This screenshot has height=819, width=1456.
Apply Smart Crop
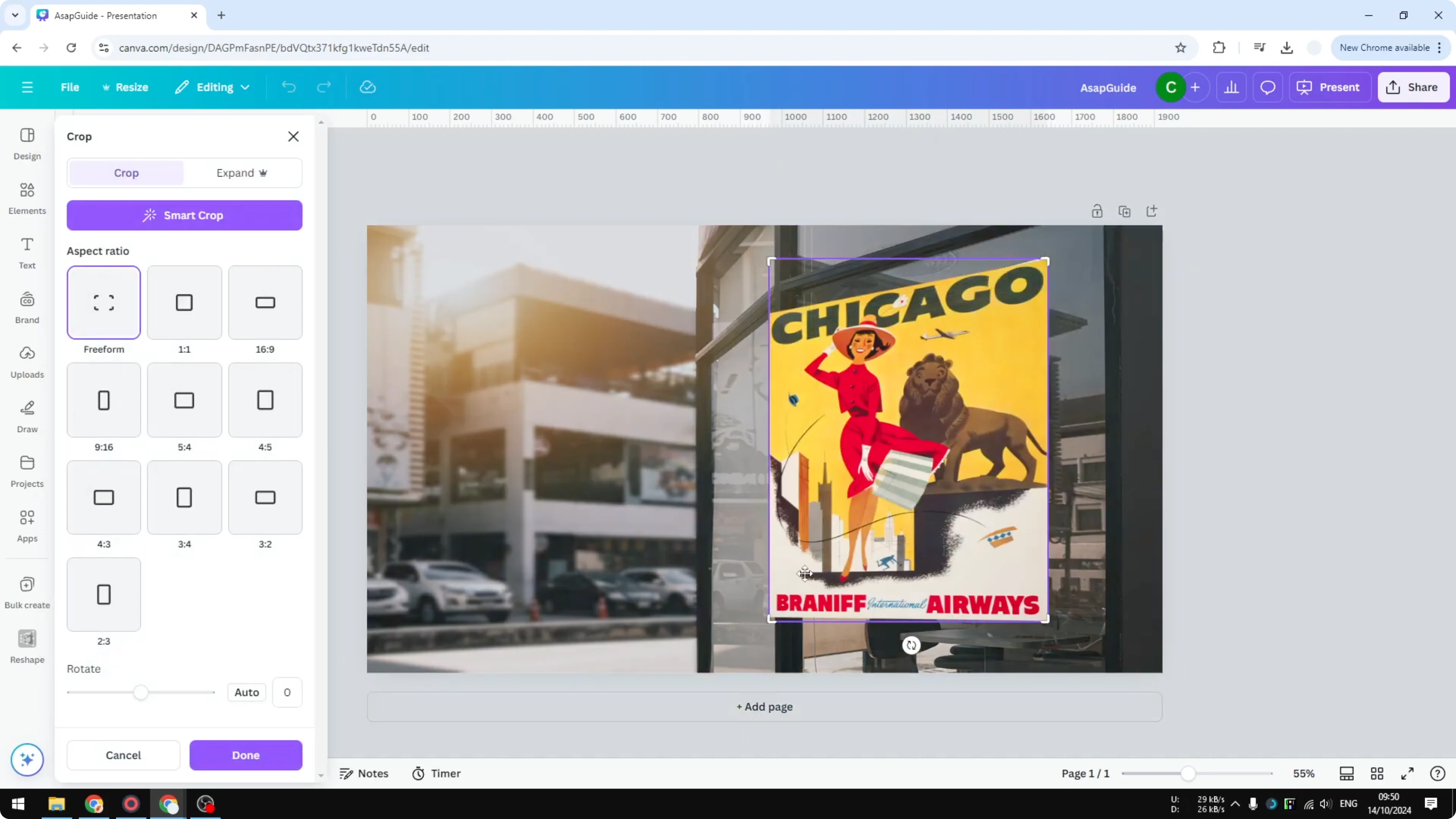[184, 215]
